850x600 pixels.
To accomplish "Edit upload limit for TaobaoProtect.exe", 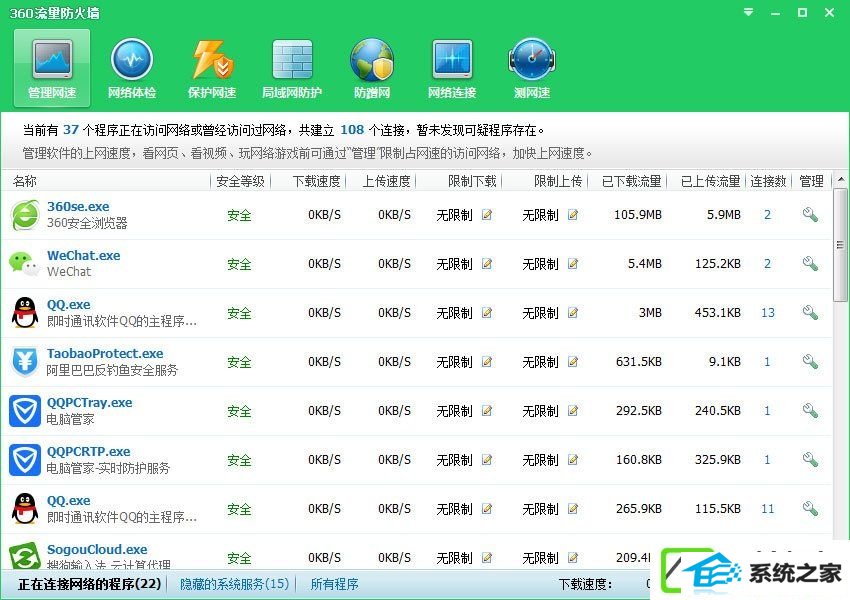I will click(572, 362).
